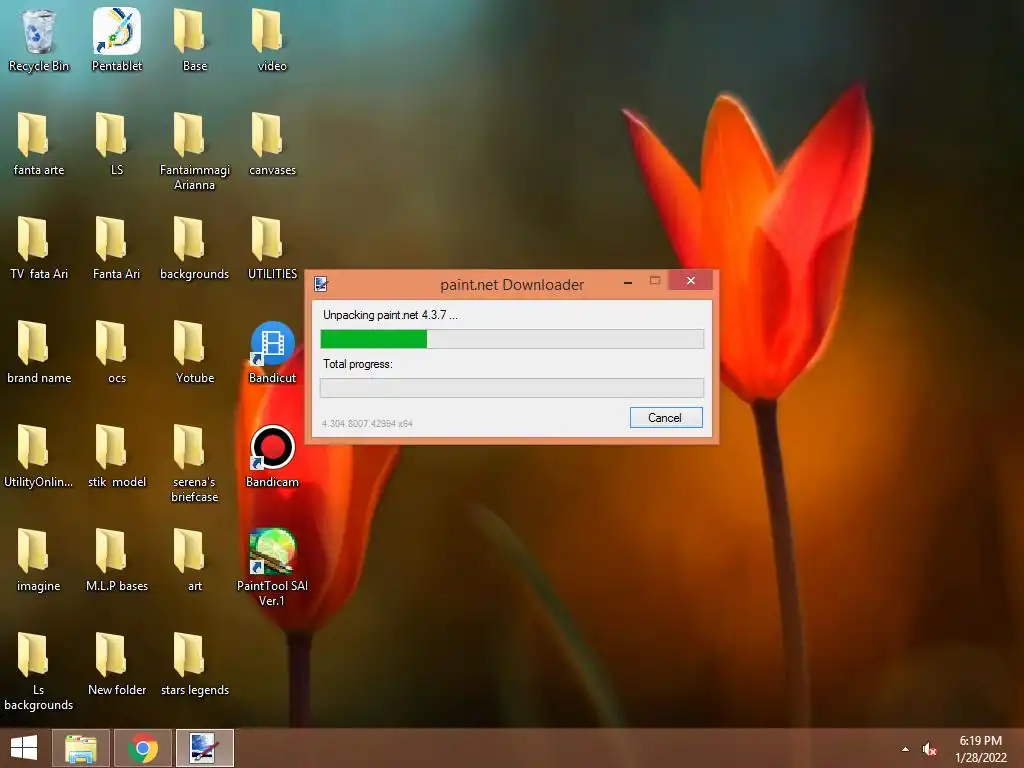Screen dimensions: 1024x768
Task: Select the Base folder
Action: point(195,40)
